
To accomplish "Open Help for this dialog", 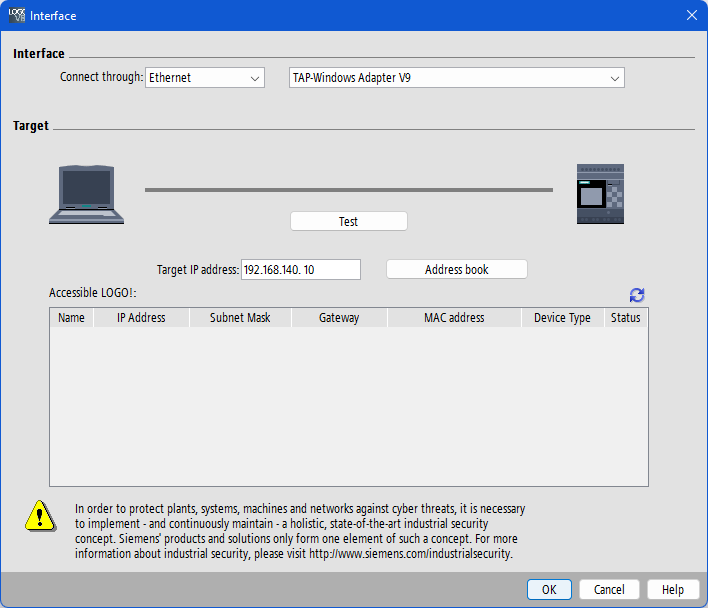I will click(673, 589).
